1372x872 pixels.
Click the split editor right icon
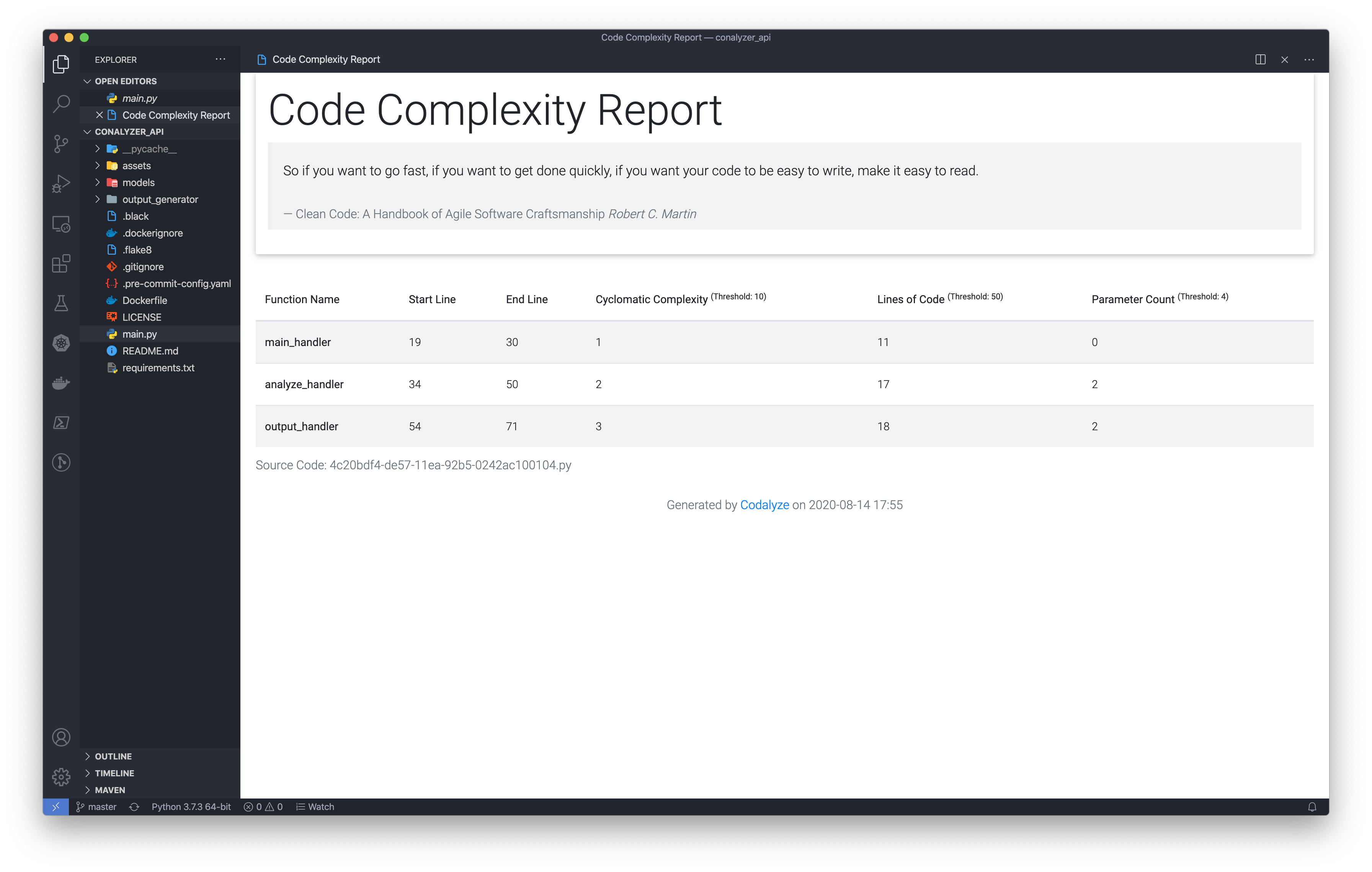point(1260,60)
